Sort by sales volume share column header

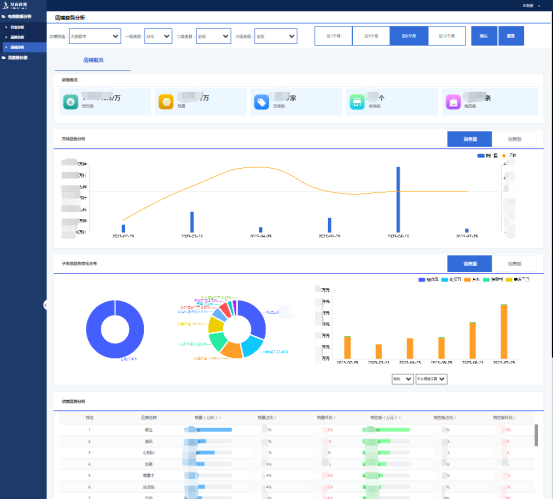(x=267, y=418)
